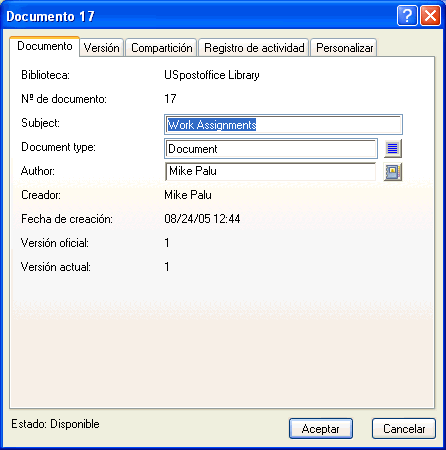Click the Author field showing Mike Palu
The height and width of the screenshot is (450, 446).
(271, 171)
